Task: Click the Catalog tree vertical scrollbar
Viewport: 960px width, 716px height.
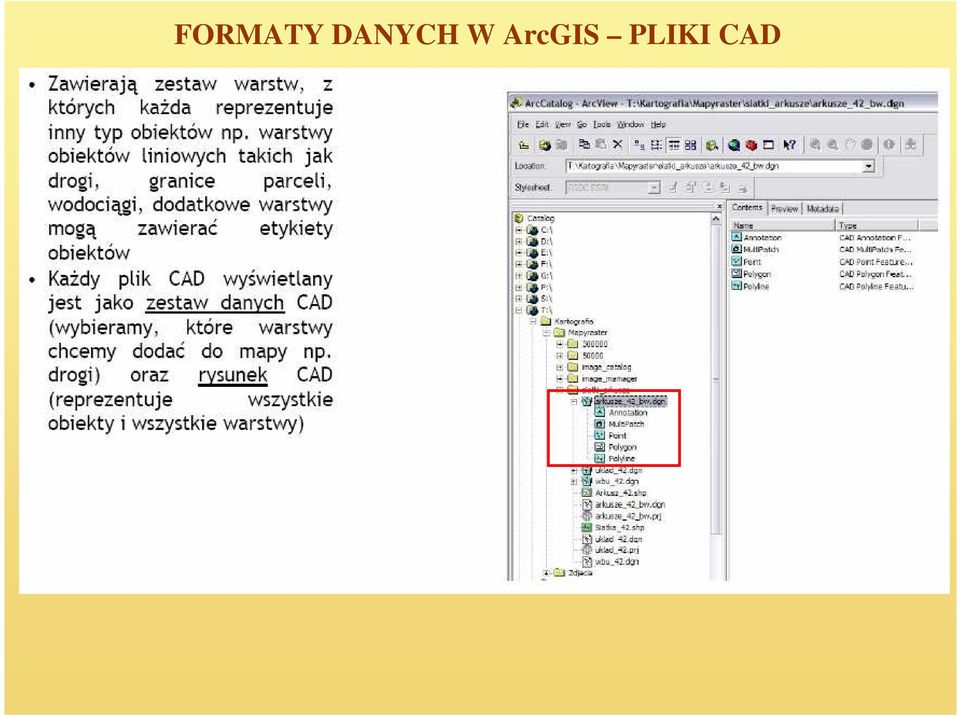Action: point(716,398)
